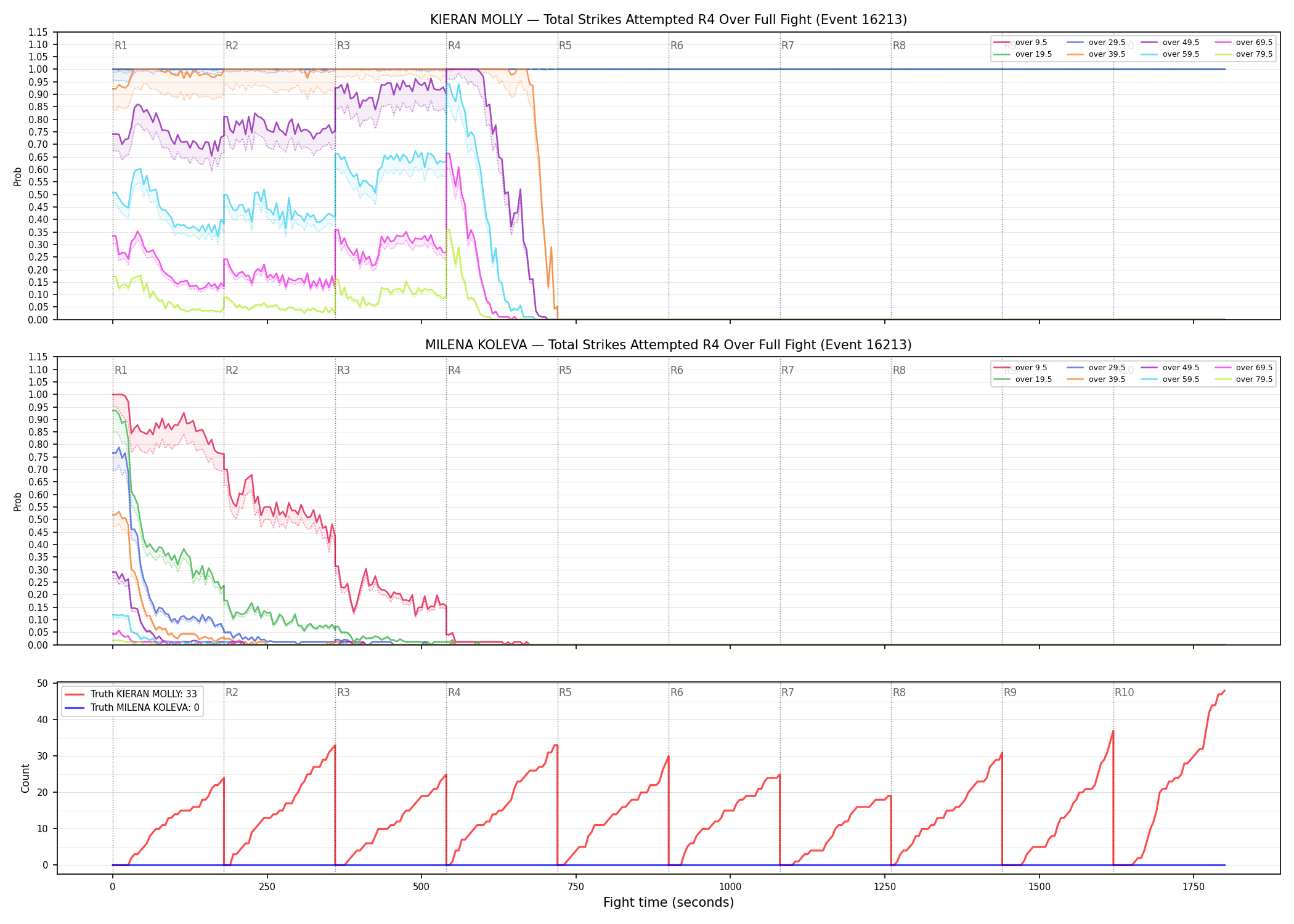Click 1.15 tick on Kieran Molly Prob axis

[x=38, y=32]
